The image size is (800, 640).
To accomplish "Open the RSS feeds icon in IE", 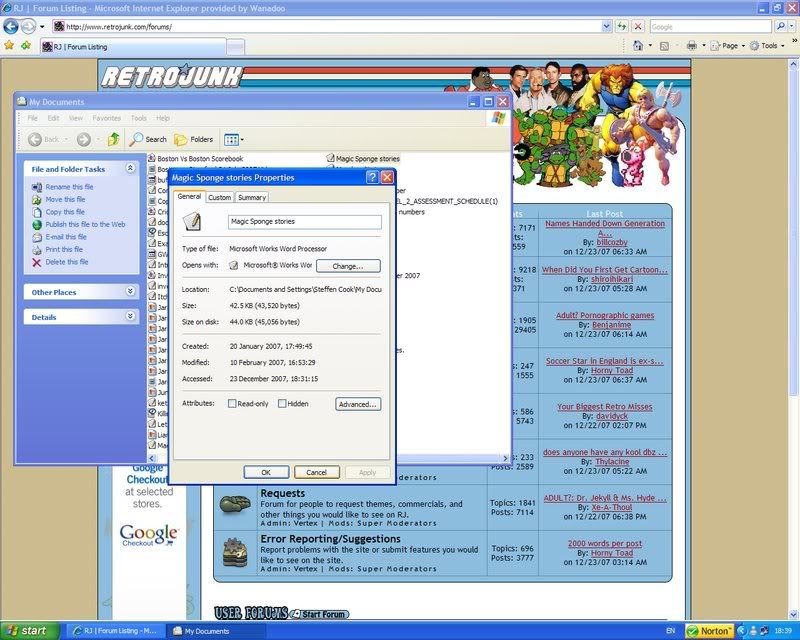I will click(x=664, y=46).
